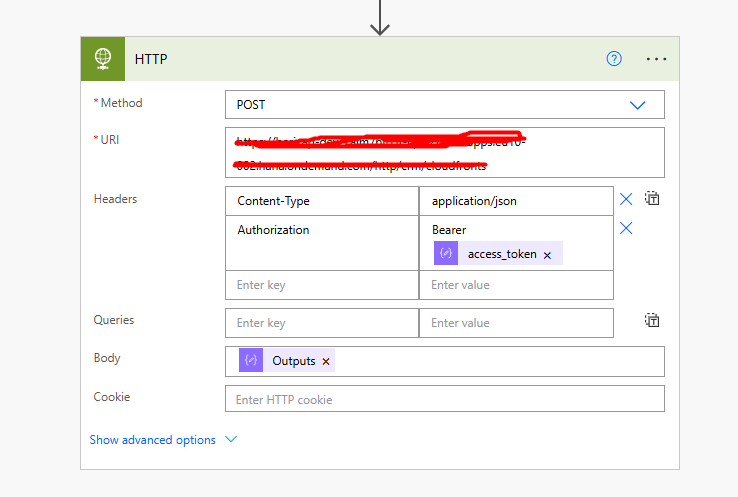Image resolution: width=738 pixels, height=497 pixels.
Task: Delete the Authorization header row
Action: [x=626, y=229]
